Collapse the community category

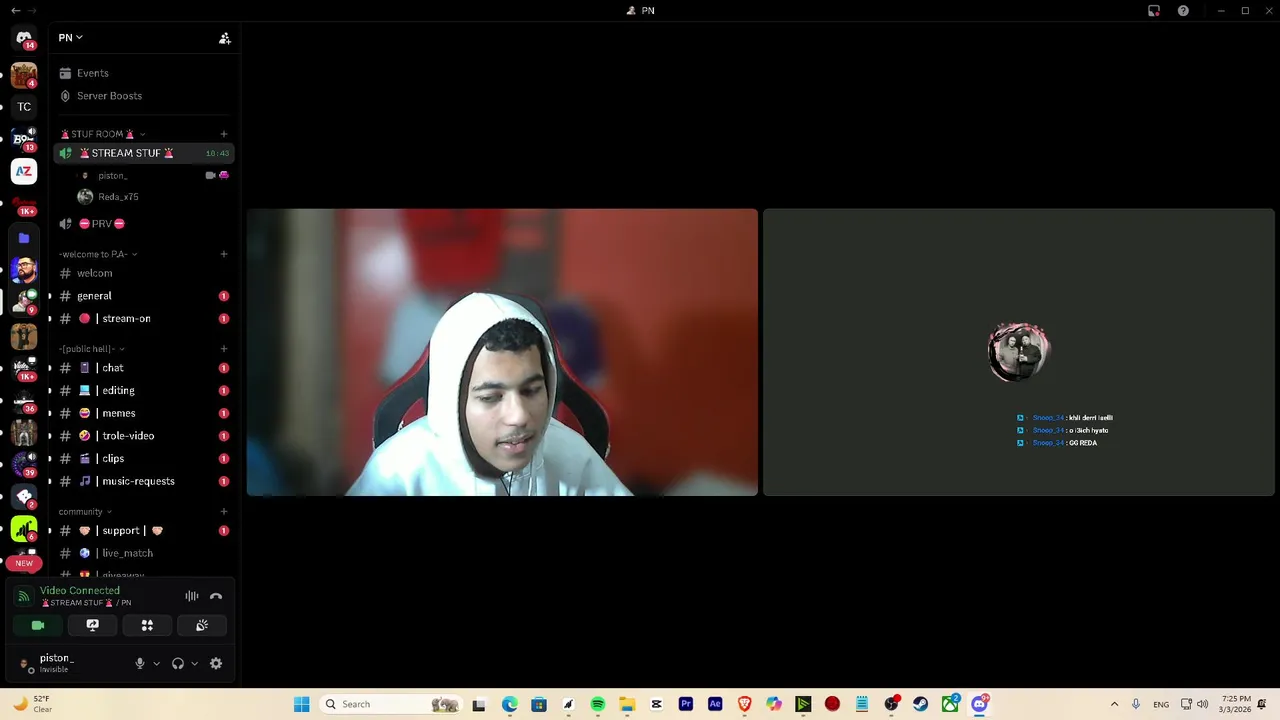[x=85, y=512]
